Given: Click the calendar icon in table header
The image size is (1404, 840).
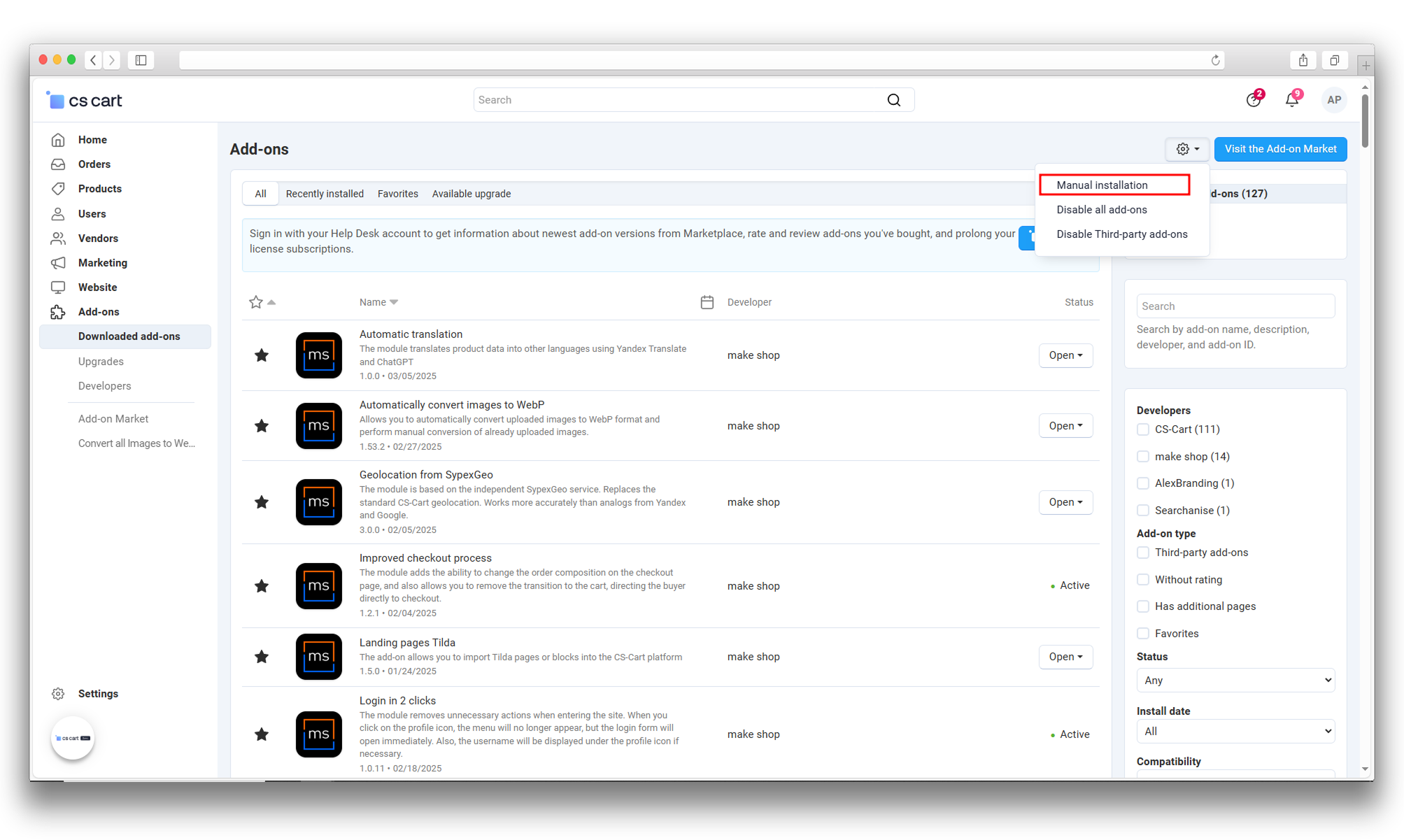Looking at the screenshot, I should pos(707,302).
